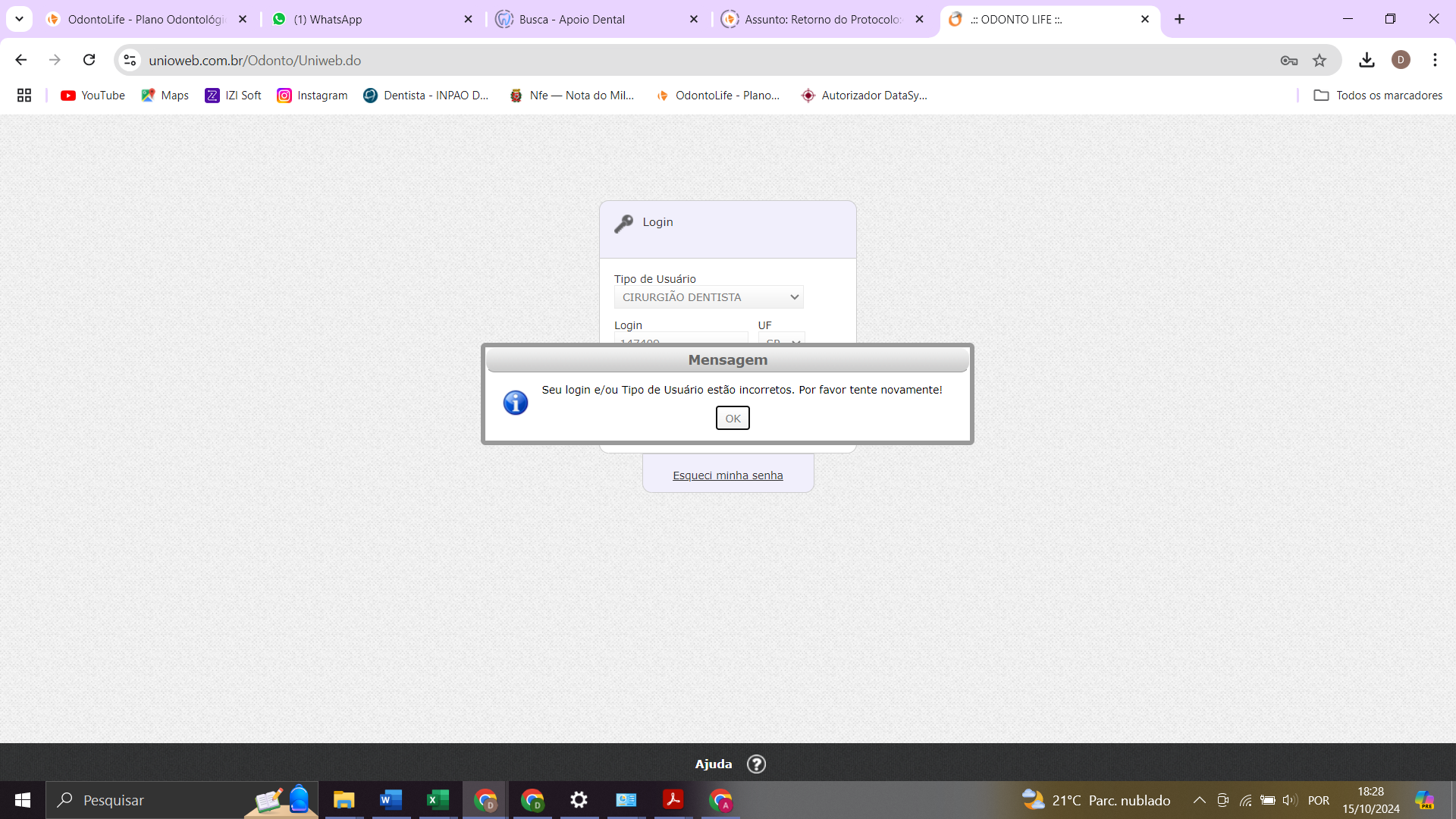Open the IZI Soft bookmark
The width and height of the screenshot is (1456, 819).
pos(233,96)
